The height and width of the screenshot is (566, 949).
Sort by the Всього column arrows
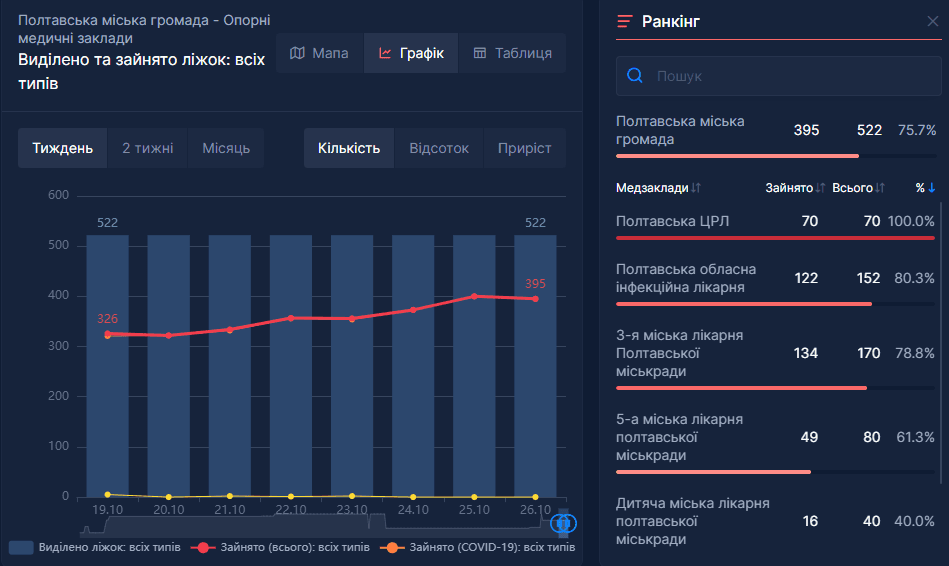pos(880,188)
